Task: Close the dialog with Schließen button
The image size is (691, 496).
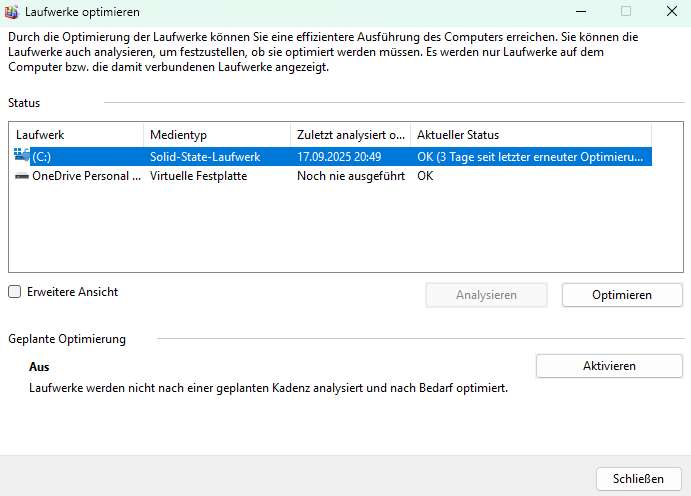Action: 638,477
